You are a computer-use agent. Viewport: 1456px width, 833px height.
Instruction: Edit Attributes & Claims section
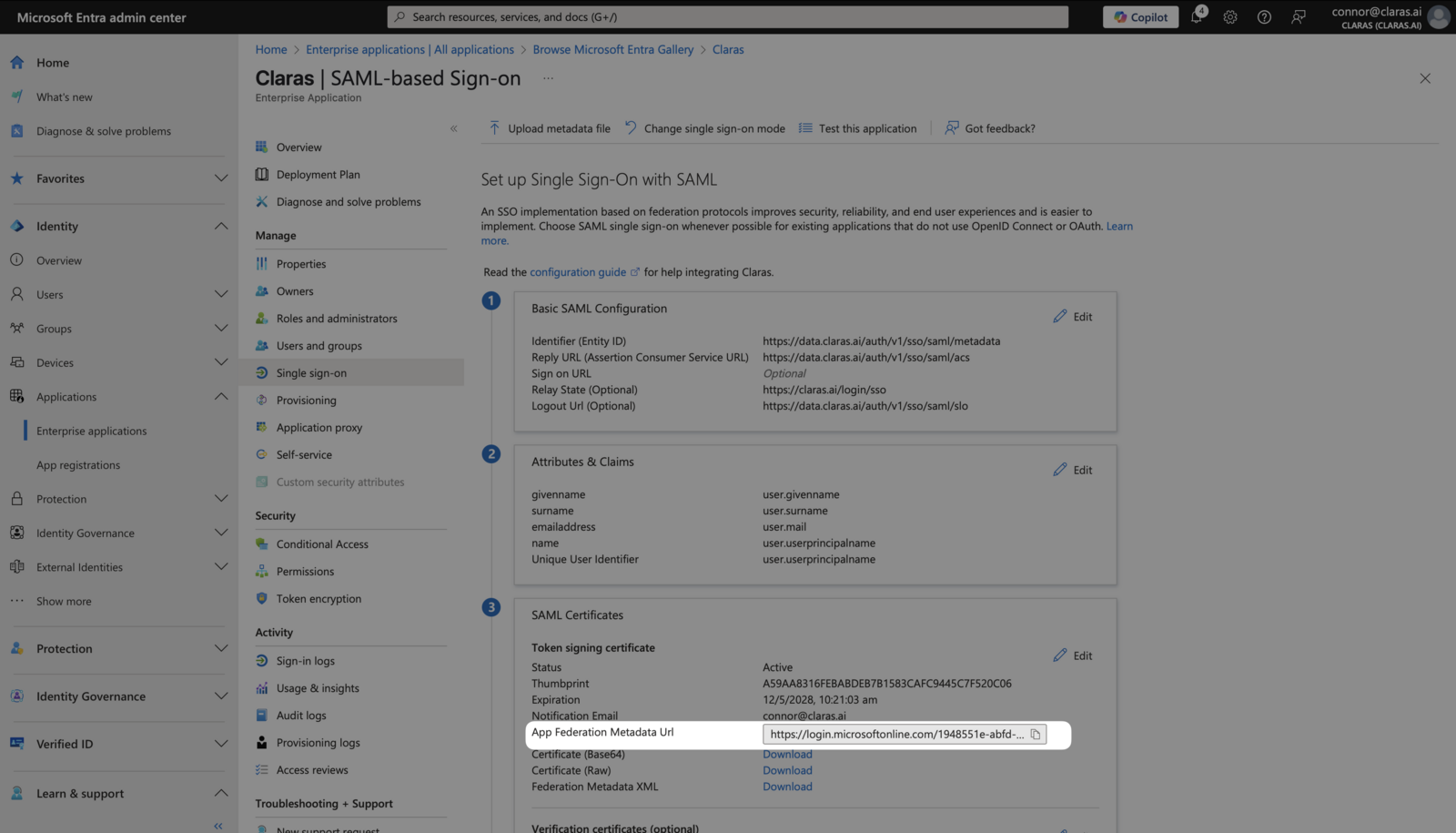click(x=1073, y=470)
